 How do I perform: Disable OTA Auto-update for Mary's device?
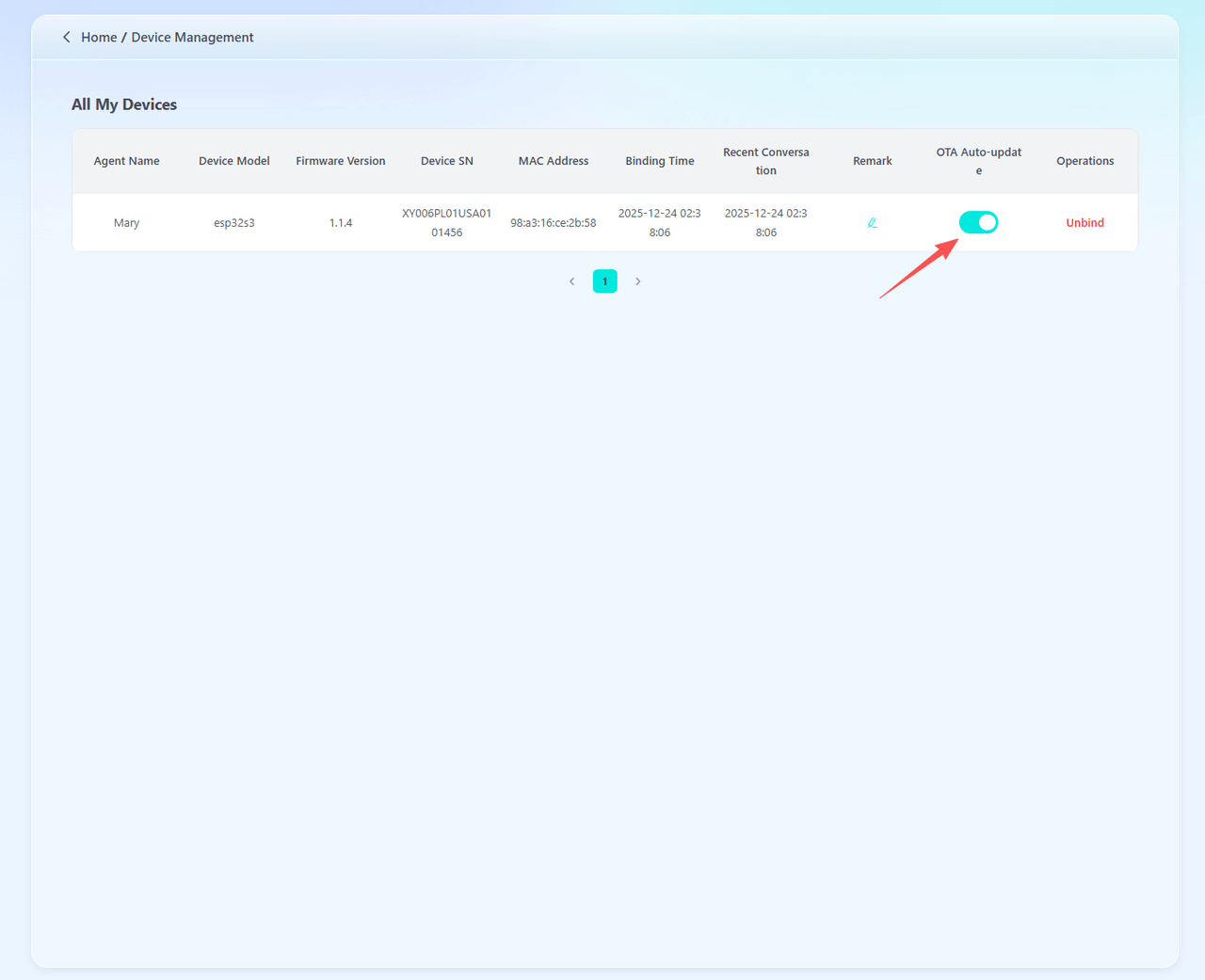[978, 222]
